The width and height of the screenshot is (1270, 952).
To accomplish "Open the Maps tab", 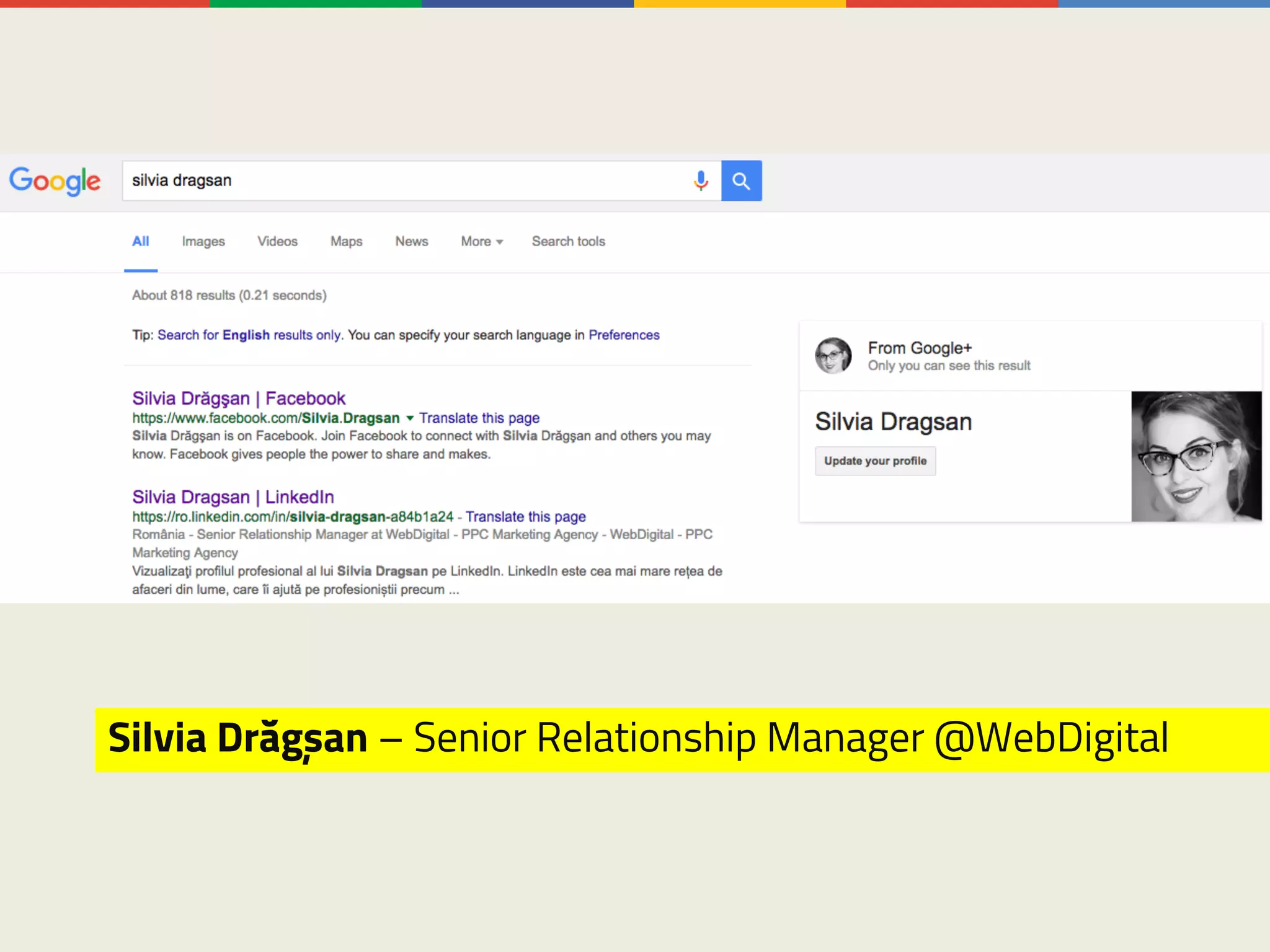I will 347,241.
